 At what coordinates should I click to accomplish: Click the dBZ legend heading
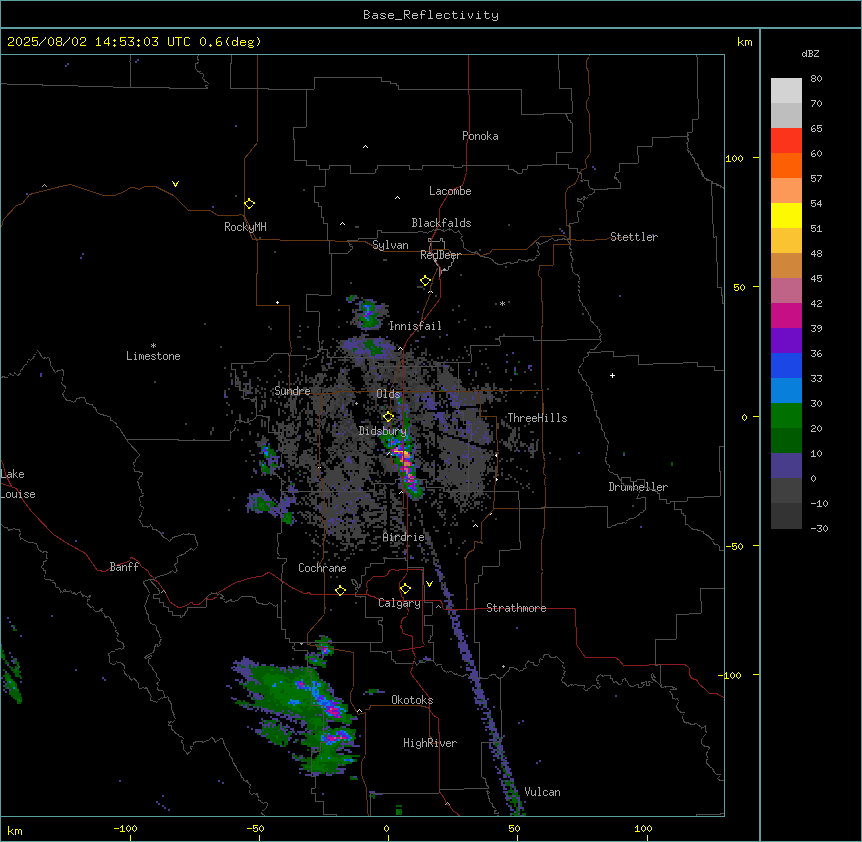pos(810,54)
